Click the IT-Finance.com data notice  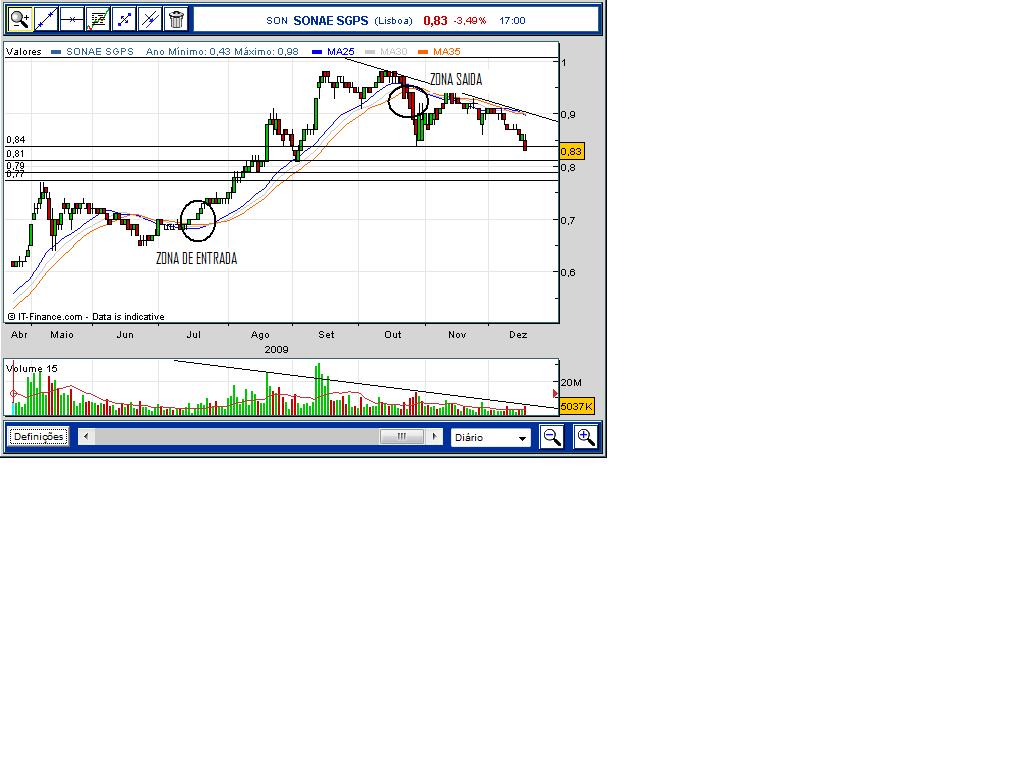86,317
